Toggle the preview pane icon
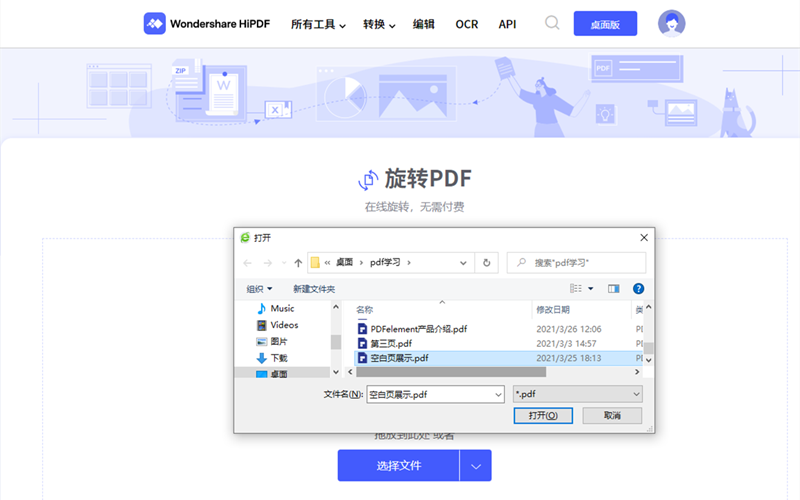This screenshot has height=500, width=800. [613, 289]
